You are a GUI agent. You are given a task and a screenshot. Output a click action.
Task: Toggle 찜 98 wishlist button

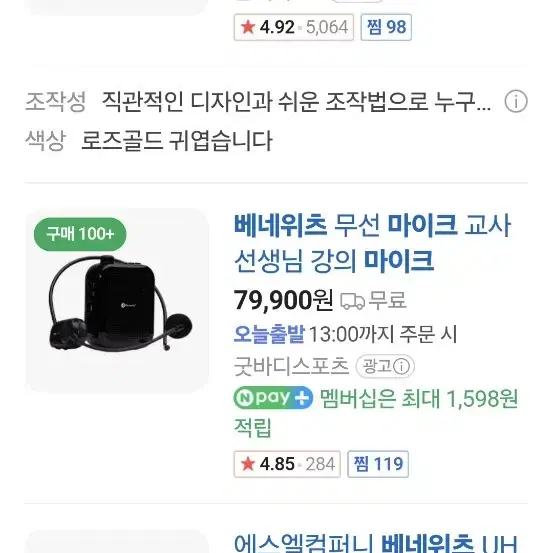(386, 27)
